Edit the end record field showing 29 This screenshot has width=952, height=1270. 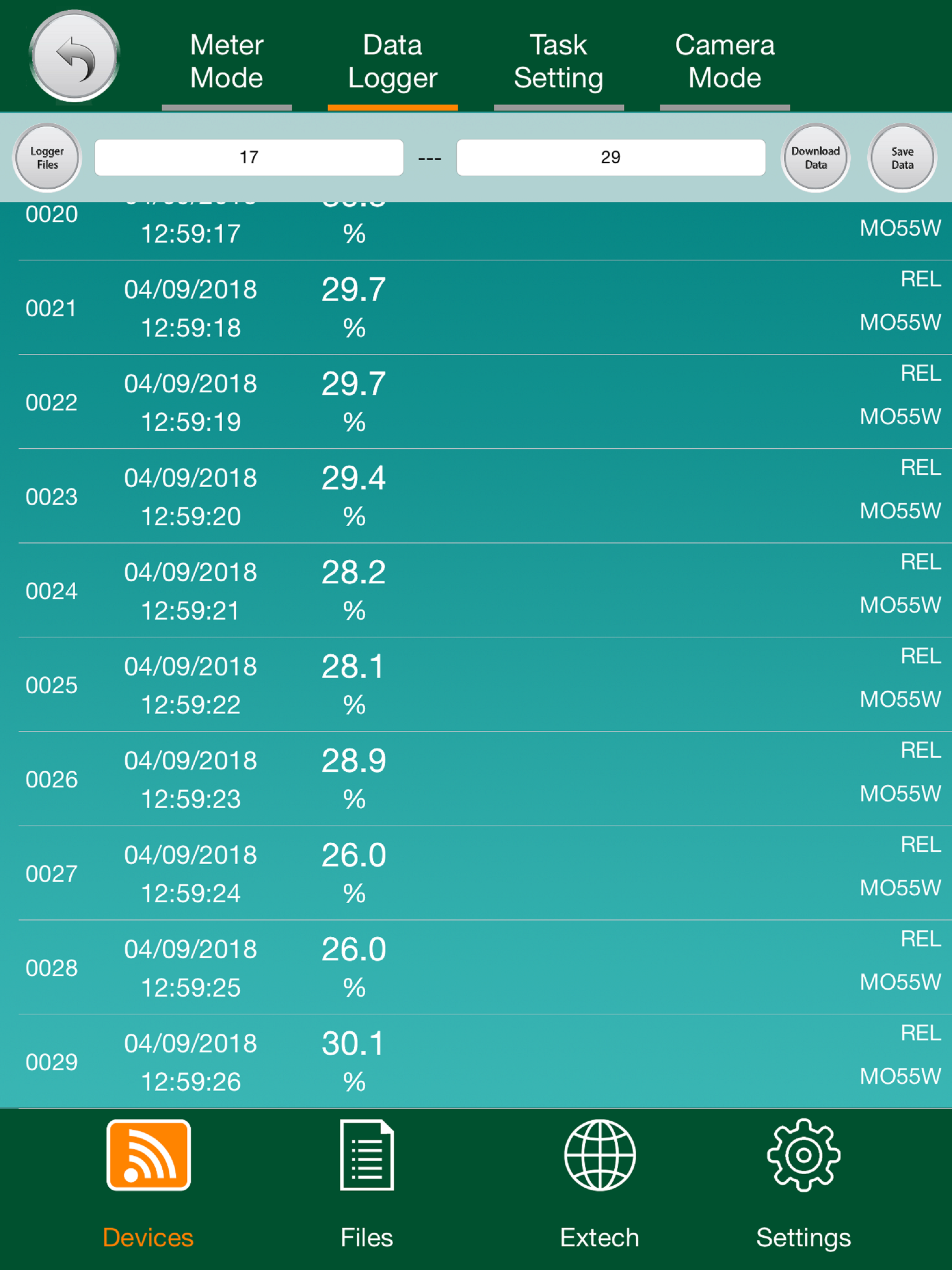point(611,157)
